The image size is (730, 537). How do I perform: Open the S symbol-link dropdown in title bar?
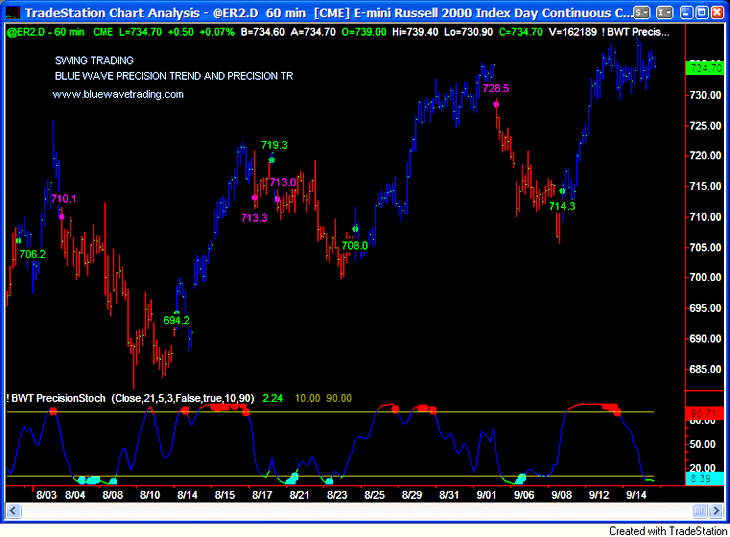642,13
